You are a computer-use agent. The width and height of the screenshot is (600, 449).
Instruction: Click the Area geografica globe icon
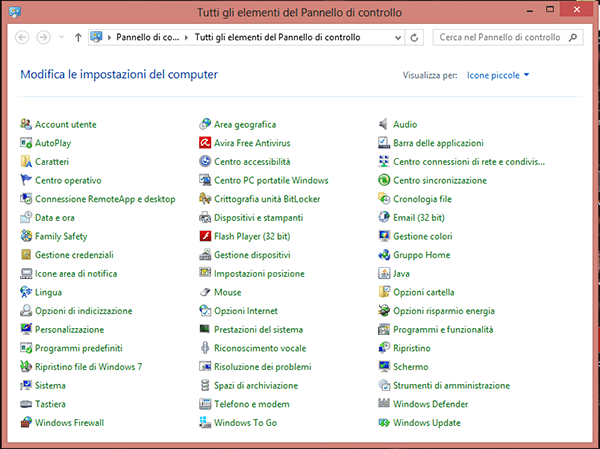tap(205, 124)
